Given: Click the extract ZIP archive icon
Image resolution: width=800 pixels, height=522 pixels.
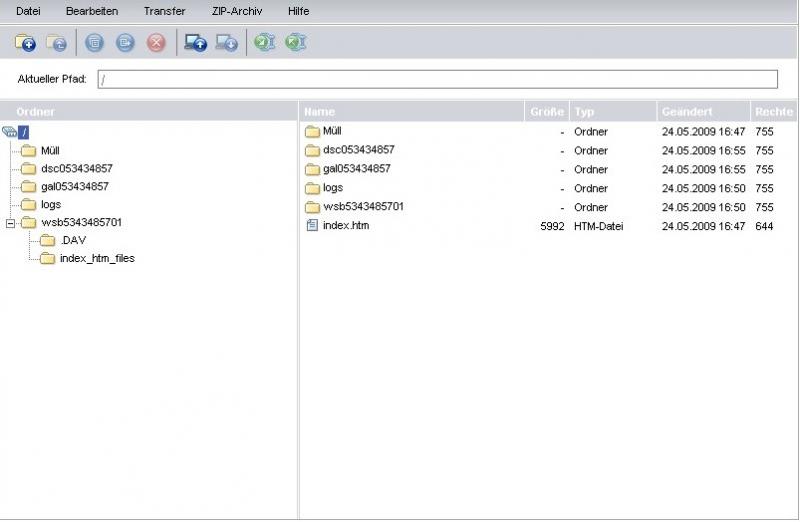Looking at the screenshot, I should [x=295, y=43].
